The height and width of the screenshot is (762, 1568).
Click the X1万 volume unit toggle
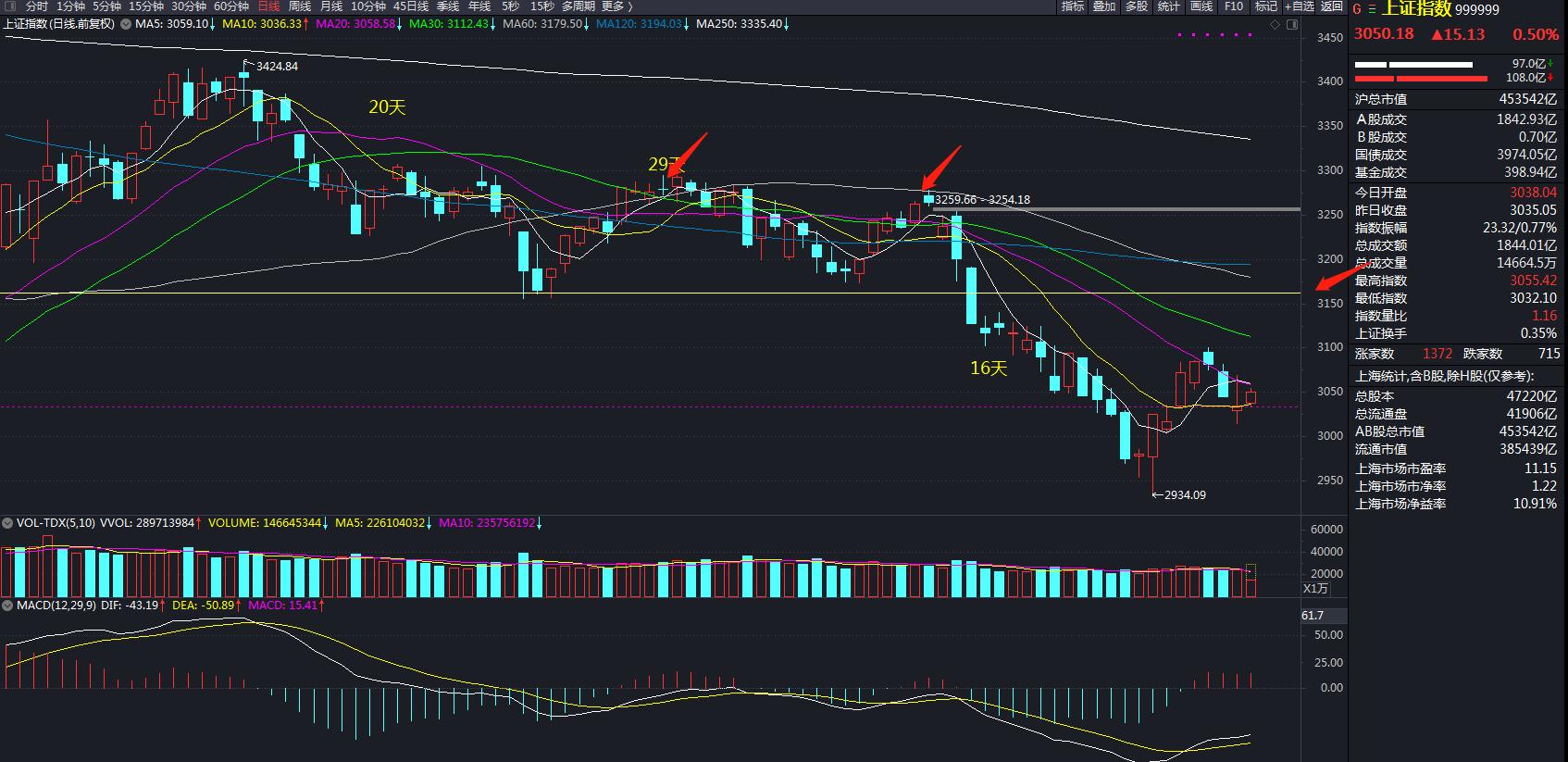(1315, 589)
